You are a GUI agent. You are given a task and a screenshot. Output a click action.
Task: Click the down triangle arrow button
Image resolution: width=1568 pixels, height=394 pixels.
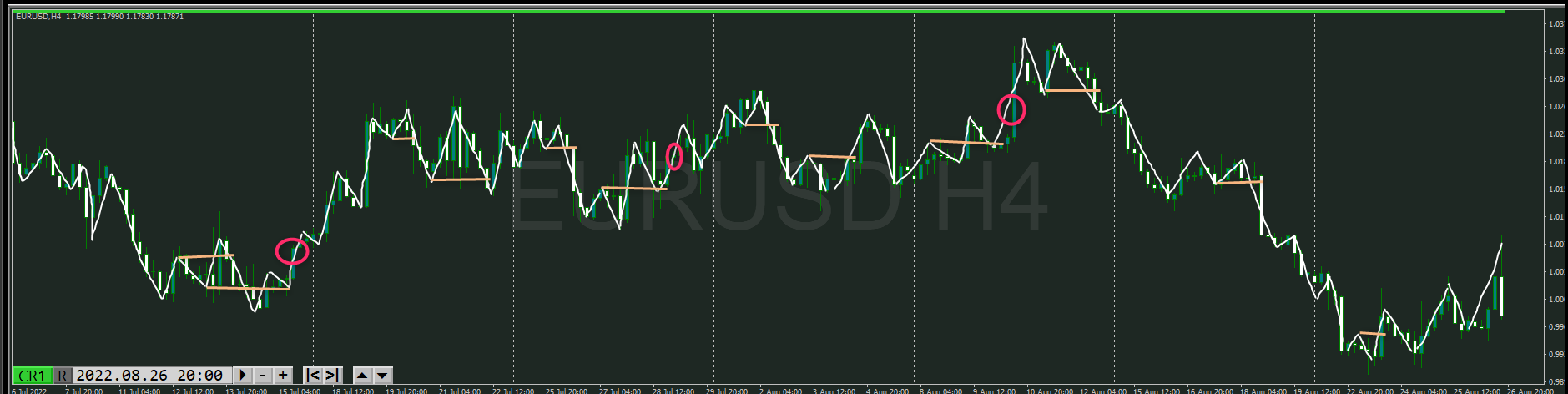click(382, 376)
